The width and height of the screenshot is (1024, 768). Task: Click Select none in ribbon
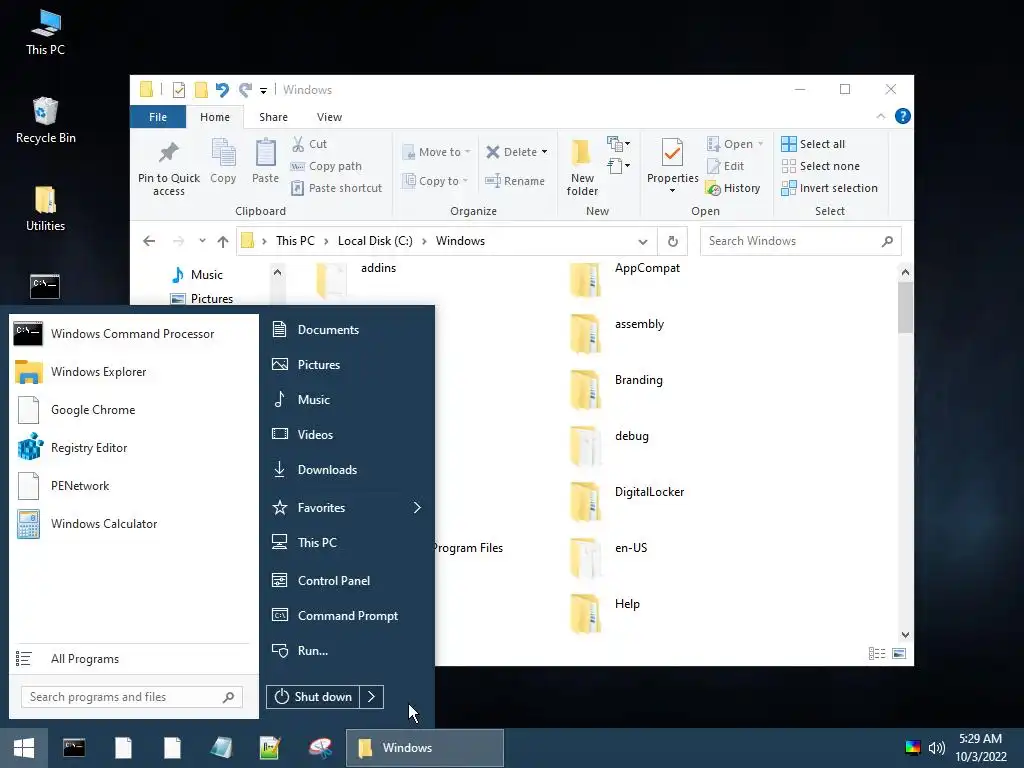click(x=821, y=166)
